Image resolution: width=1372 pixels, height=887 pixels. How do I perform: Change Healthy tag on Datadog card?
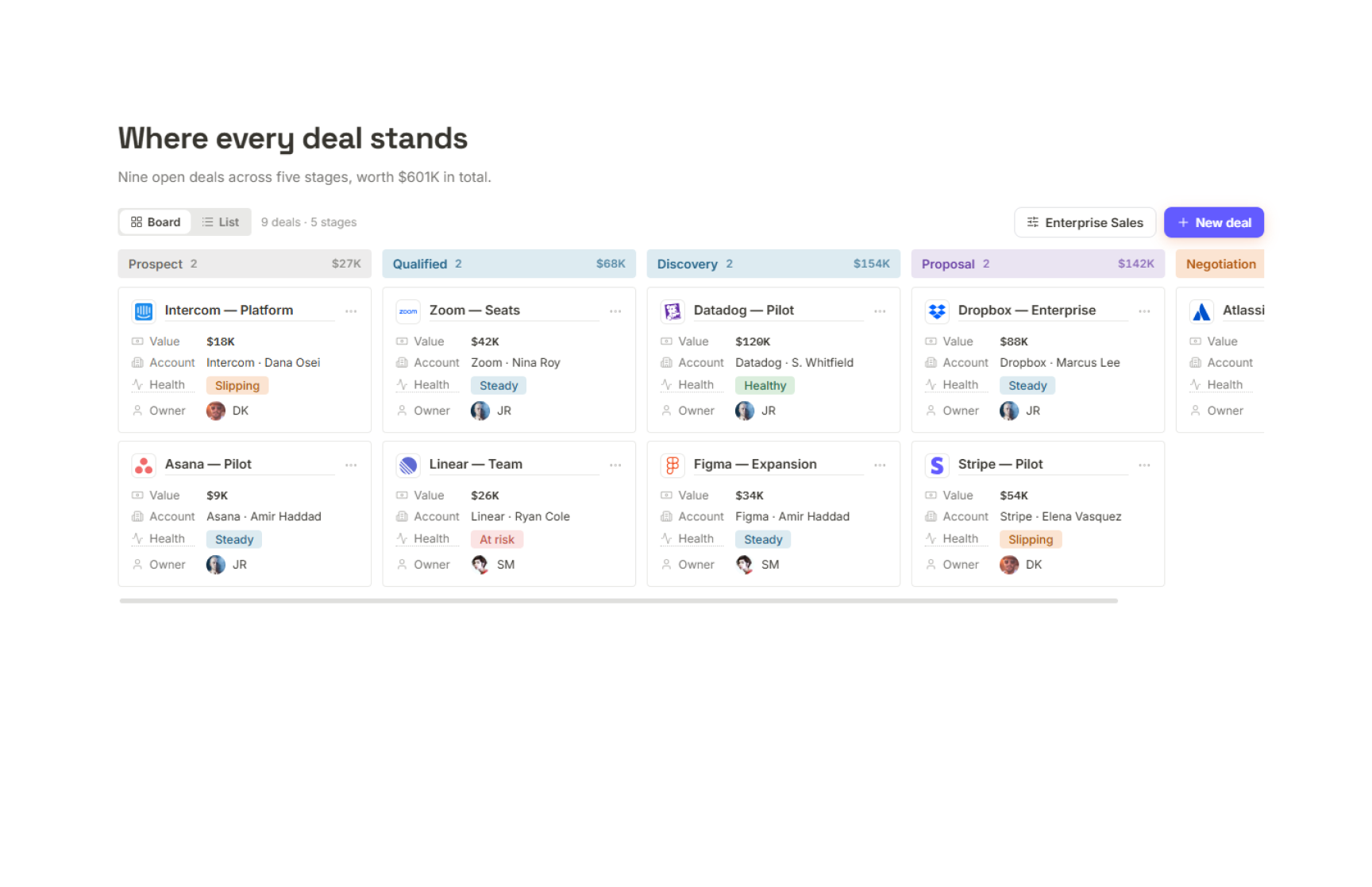(765, 386)
